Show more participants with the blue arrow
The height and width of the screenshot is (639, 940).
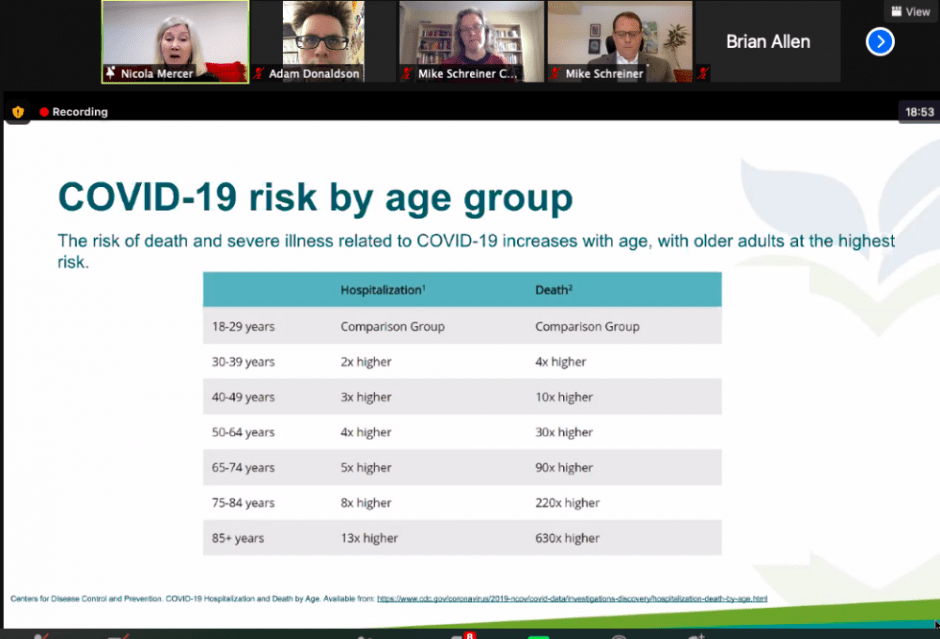[880, 41]
